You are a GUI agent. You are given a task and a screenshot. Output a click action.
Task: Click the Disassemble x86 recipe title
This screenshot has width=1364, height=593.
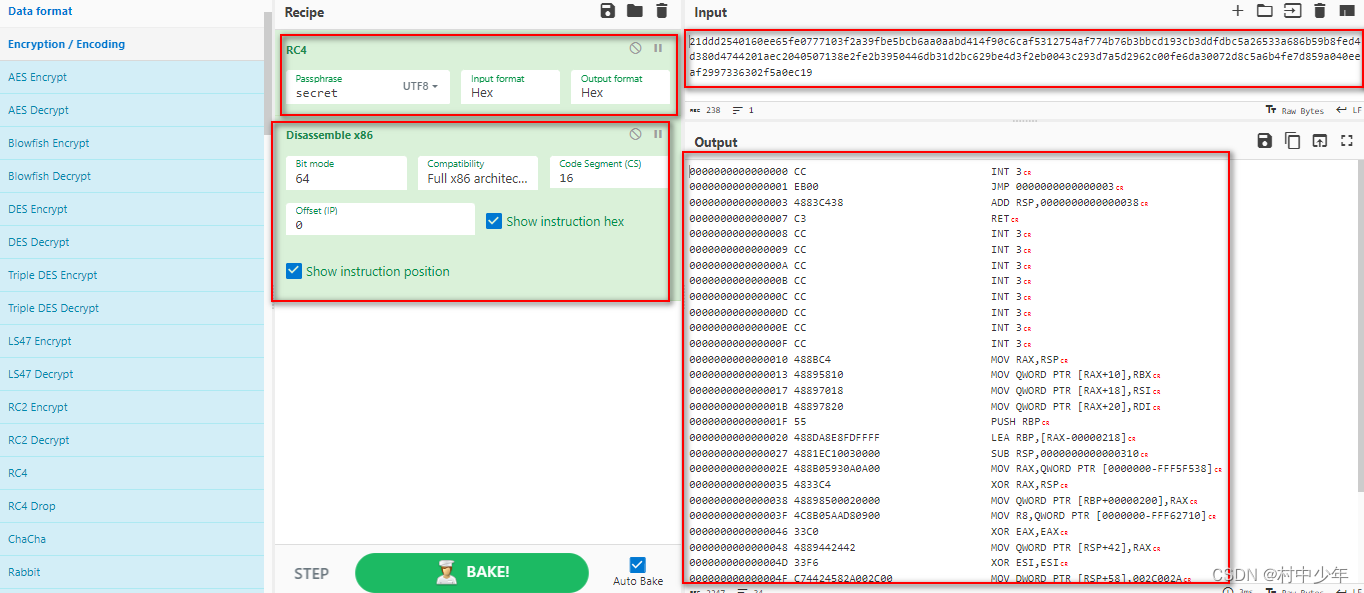click(329, 135)
